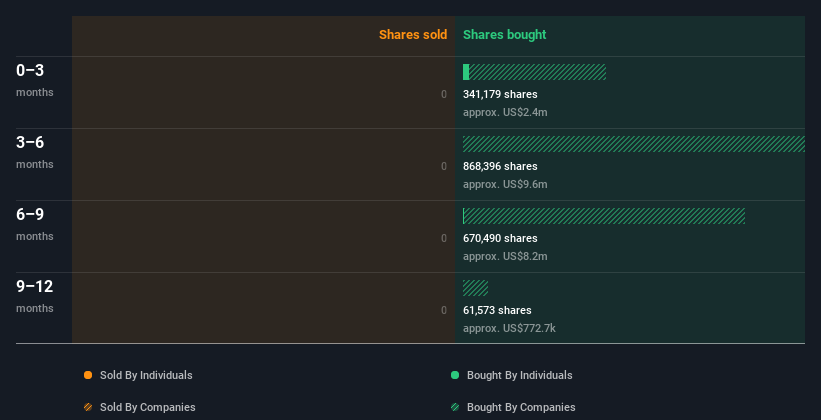Click the 868,396 shares value

tap(500, 166)
